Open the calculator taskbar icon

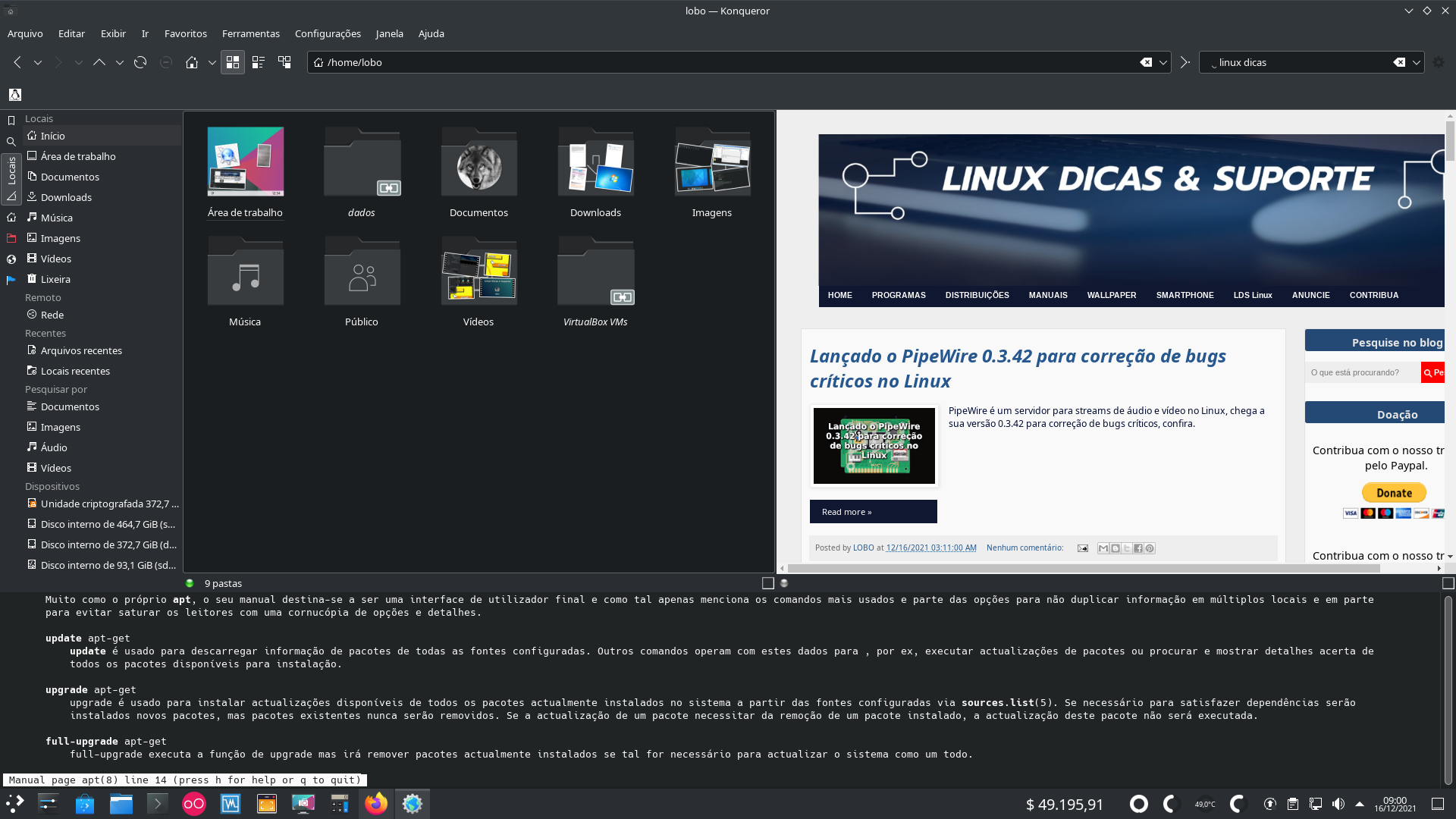click(339, 804)
